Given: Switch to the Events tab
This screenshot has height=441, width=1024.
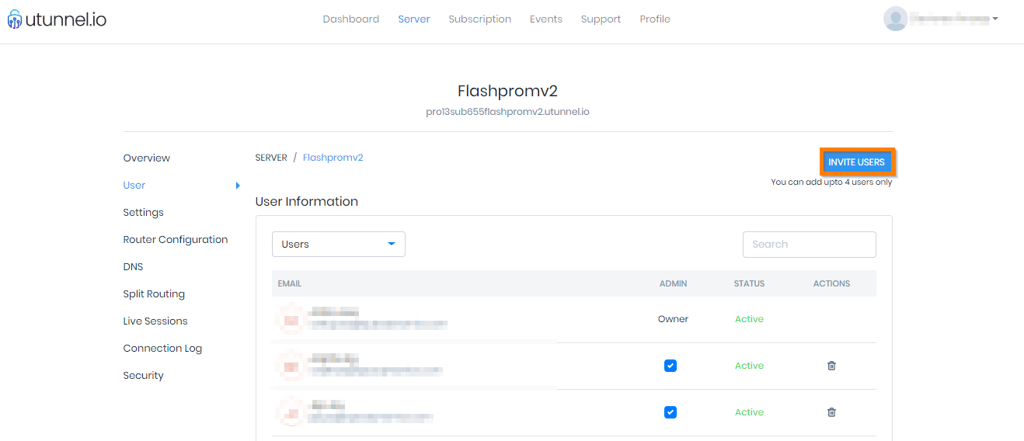Looking at the screenshot, I should tap(546, 19).
